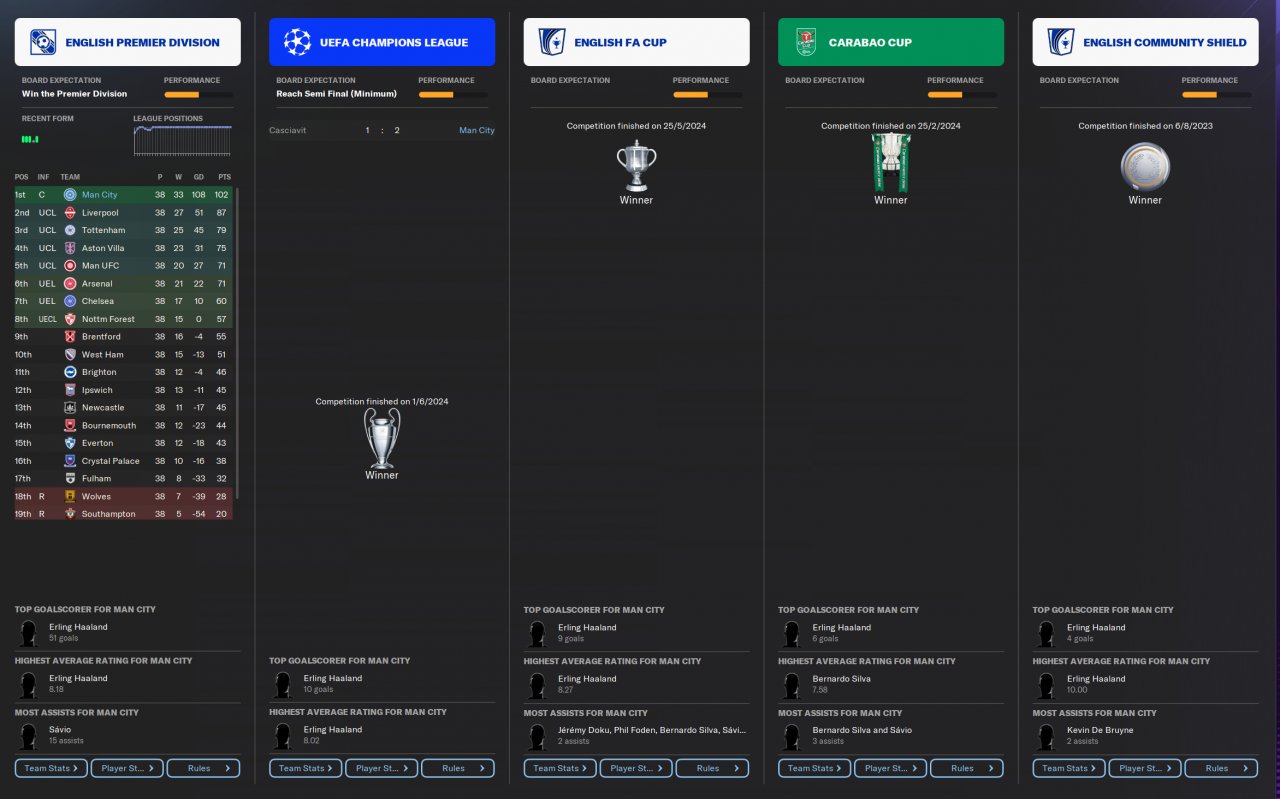Open Rules under Carabao Cup panel
The height and width of the screenshot is (799, 1280).
(x=967, y=768)
